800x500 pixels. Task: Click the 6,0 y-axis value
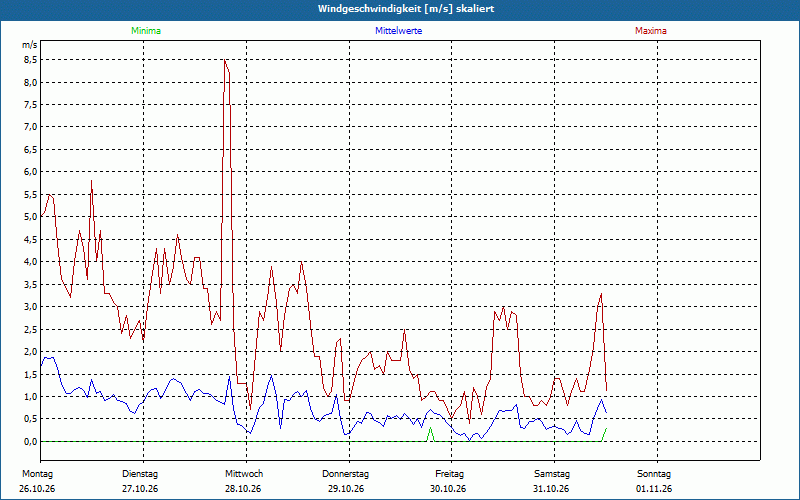(31, 172)
